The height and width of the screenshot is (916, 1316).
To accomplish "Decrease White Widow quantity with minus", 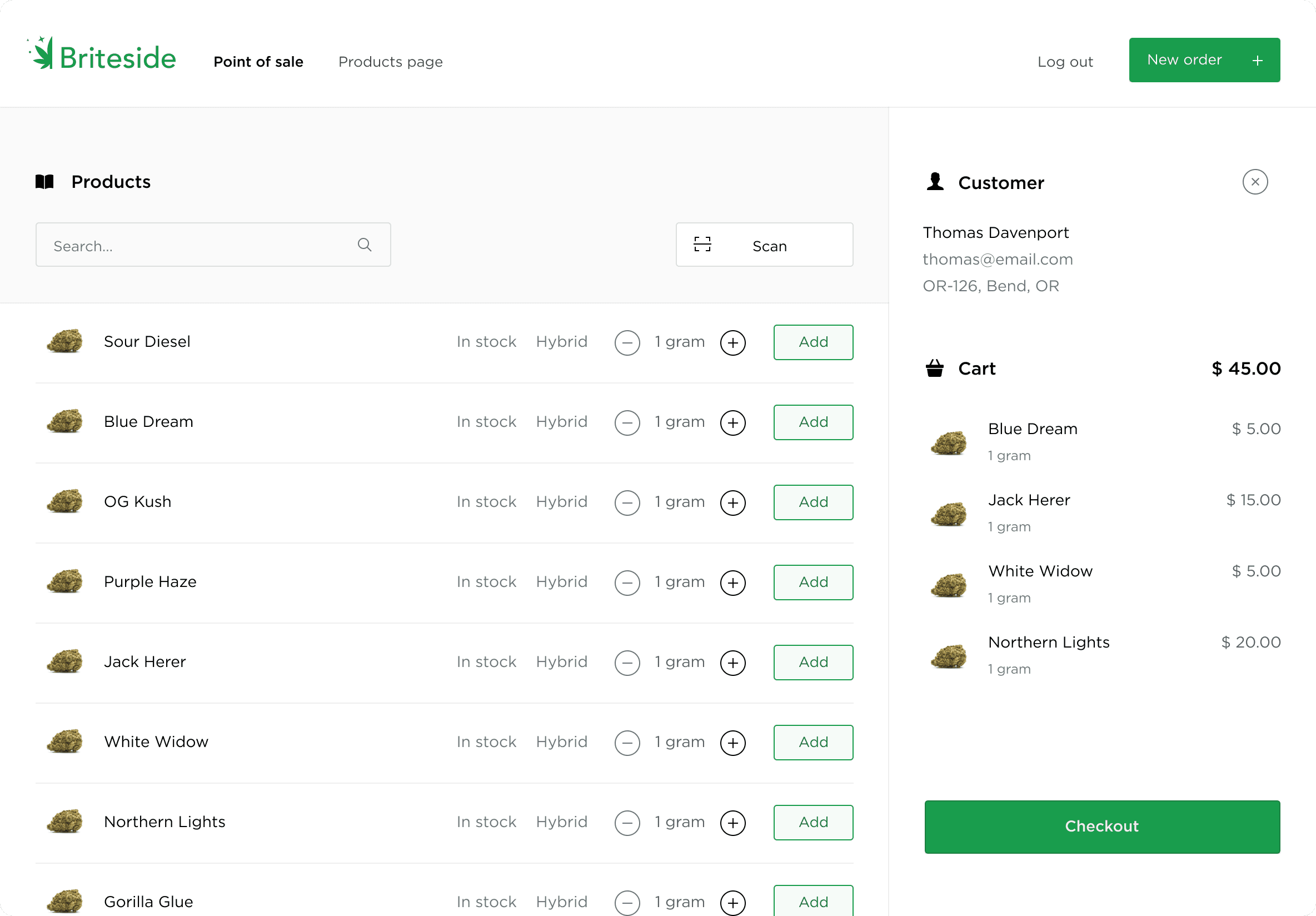I will [x=627, y=743].
